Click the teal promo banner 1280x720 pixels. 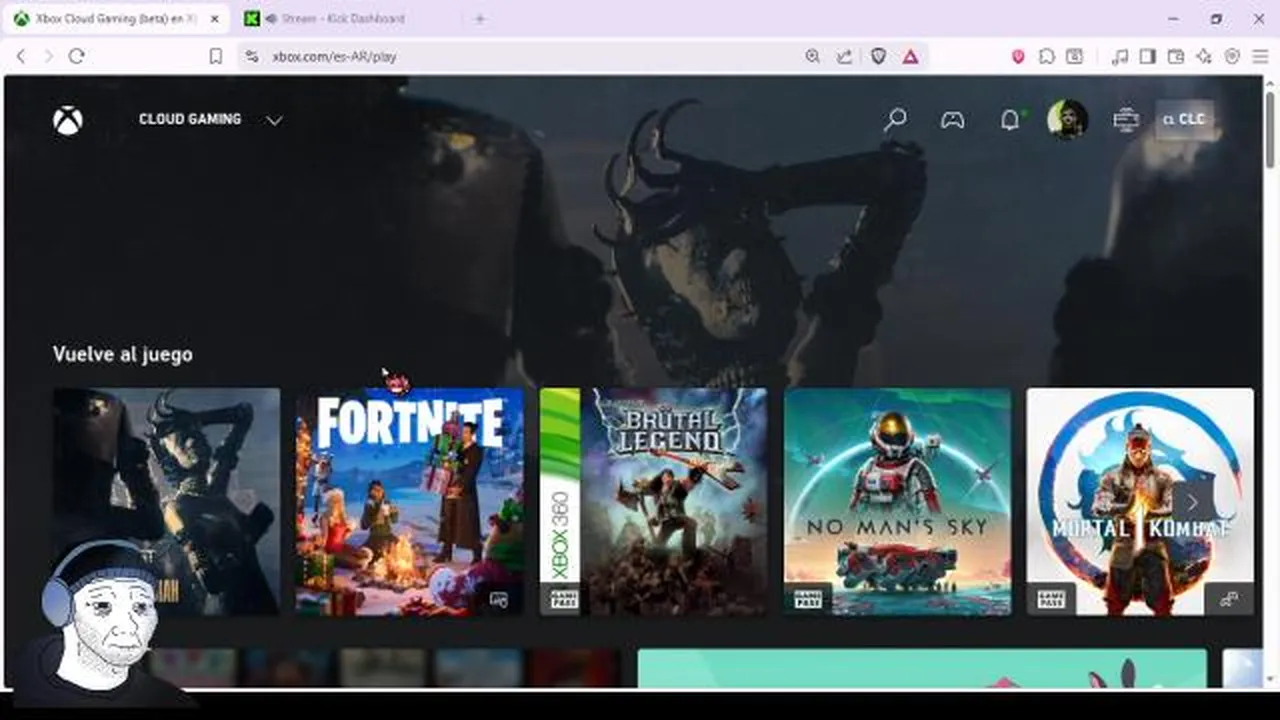[x=922, y=668]
